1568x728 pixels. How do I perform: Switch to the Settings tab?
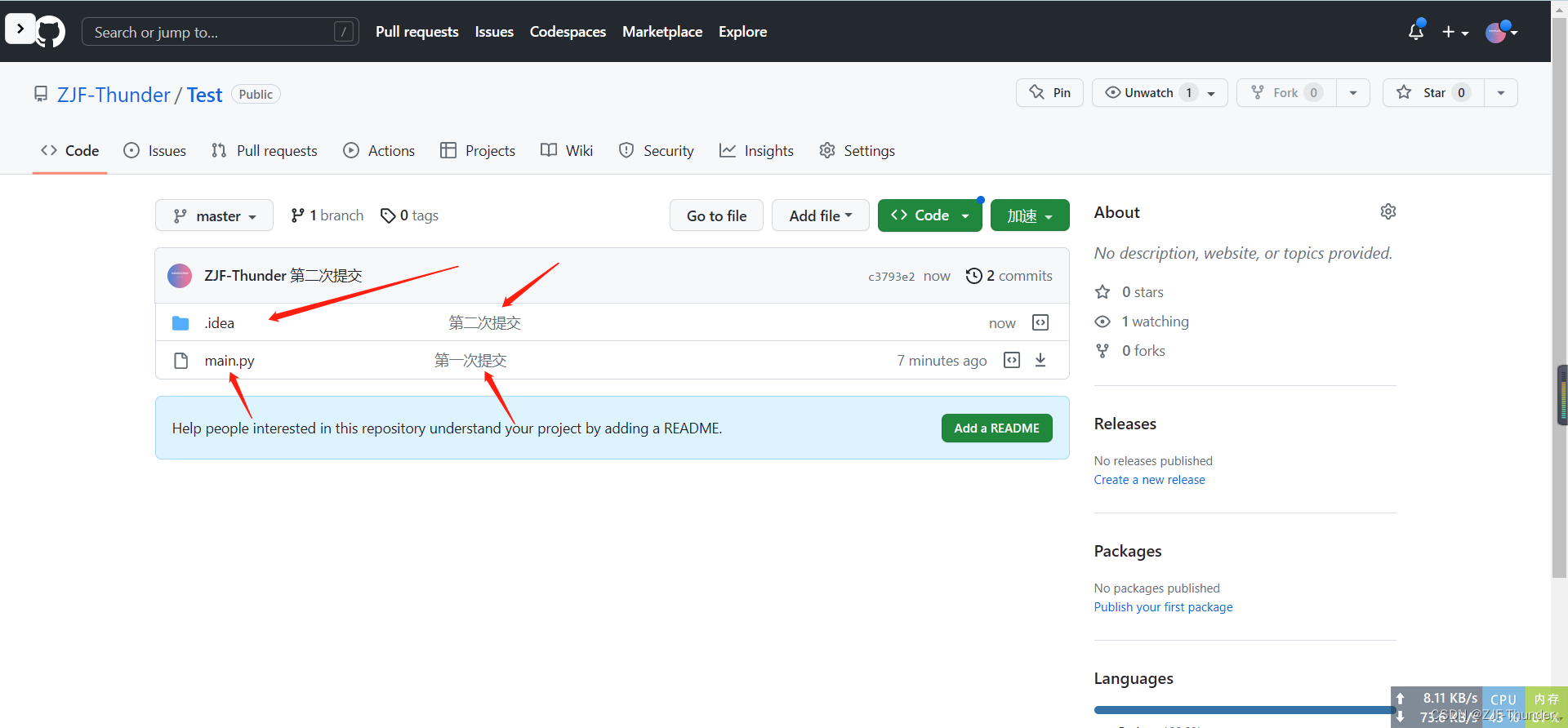[857, 150]
